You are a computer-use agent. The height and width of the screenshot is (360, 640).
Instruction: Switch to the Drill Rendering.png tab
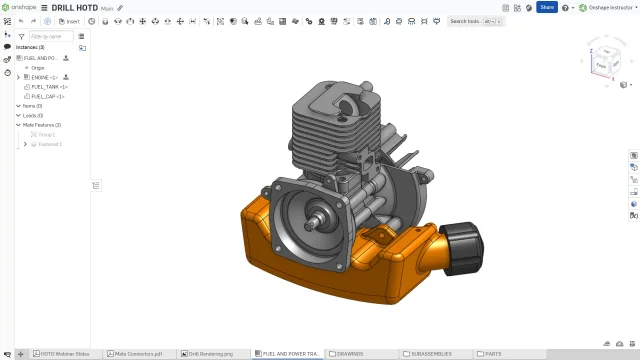207,354
